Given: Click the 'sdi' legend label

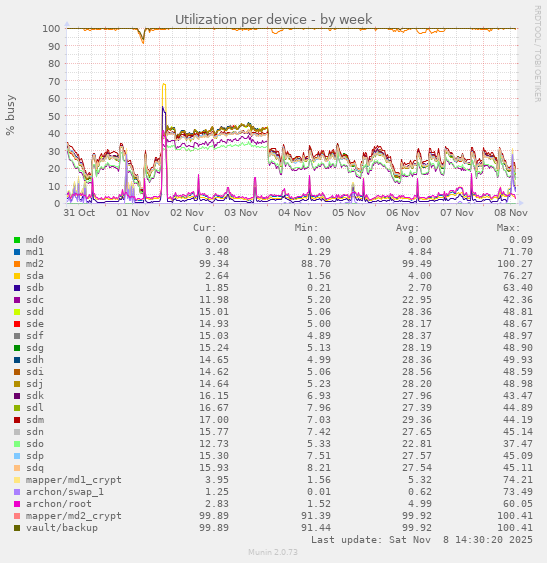Looking at the screenshot, I should (35, 372).
